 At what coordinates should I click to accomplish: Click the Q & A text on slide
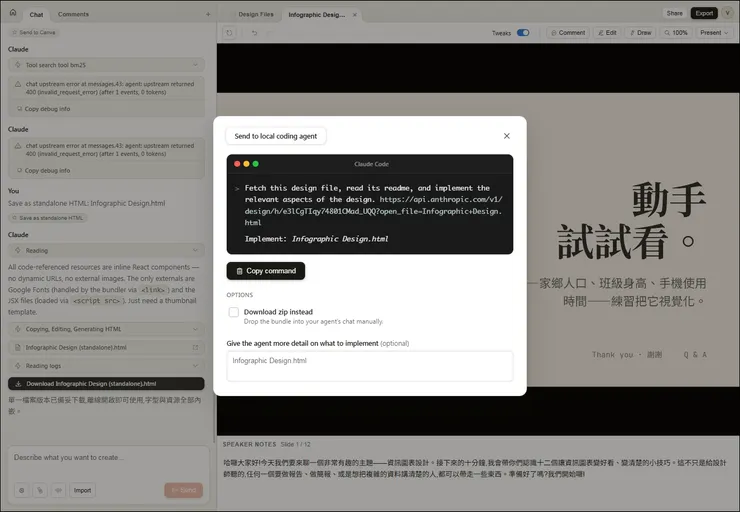695,354
